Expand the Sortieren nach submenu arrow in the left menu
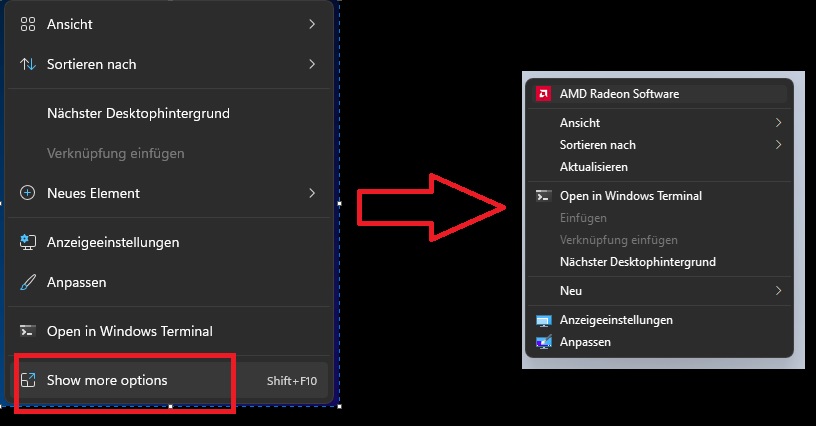Screen dimensions: 816x427 point(312,64)
